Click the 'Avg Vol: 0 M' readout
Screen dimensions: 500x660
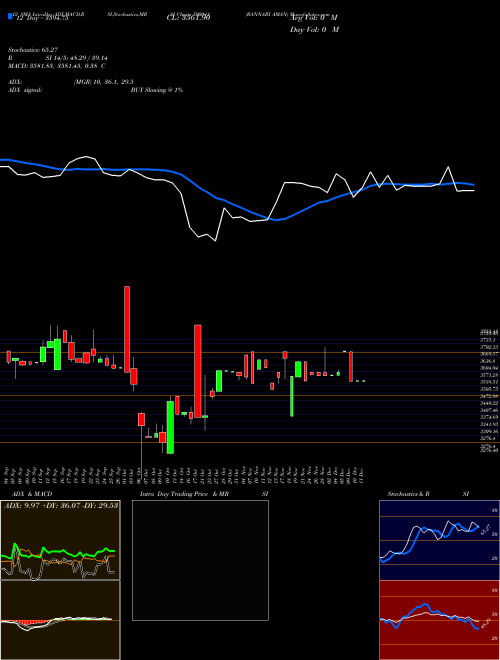314,18
